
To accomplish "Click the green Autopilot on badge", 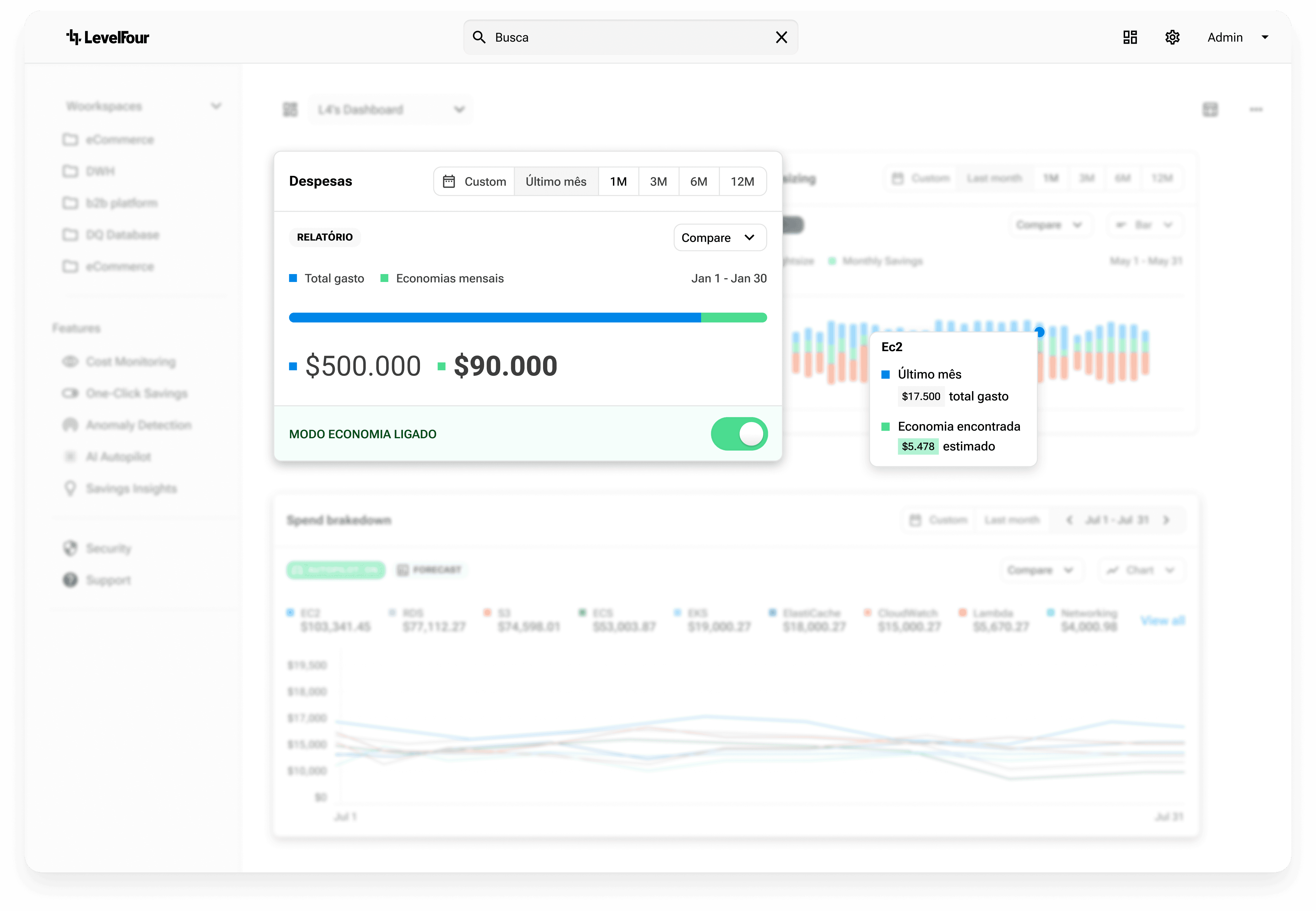I will click(x=336, y=570).
